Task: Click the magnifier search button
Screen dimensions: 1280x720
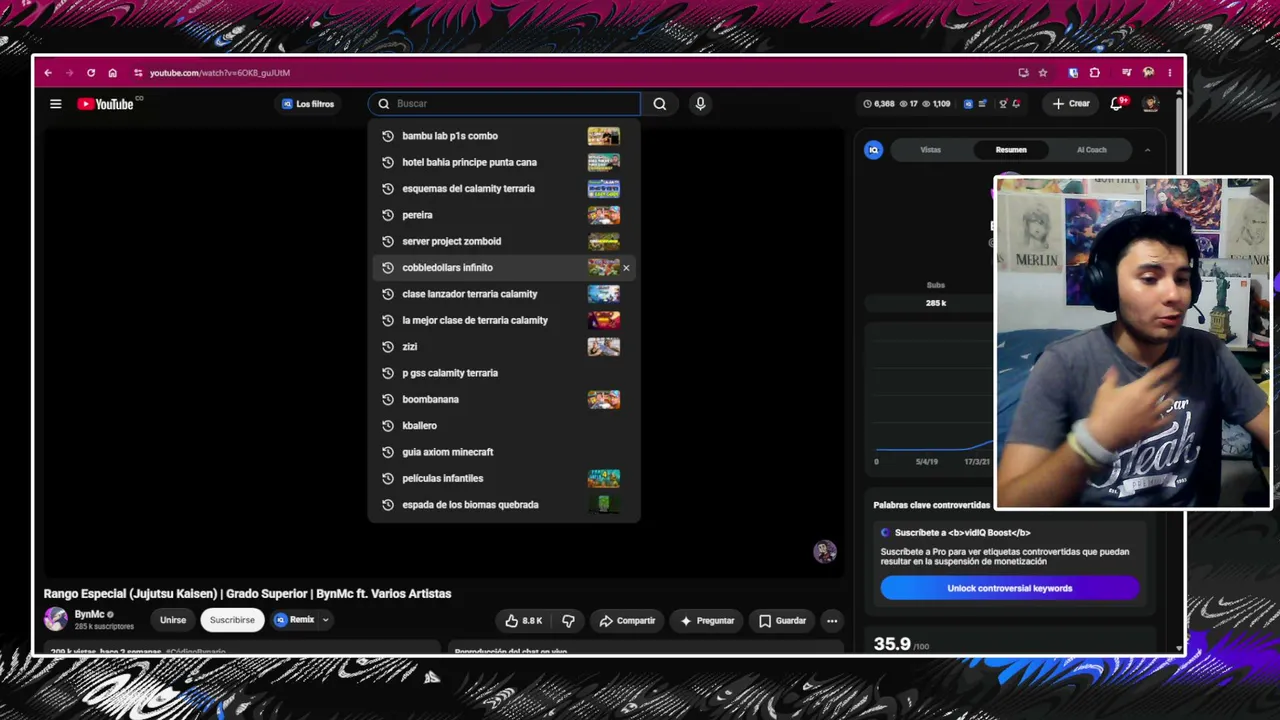Action: [x=660, y=104]
